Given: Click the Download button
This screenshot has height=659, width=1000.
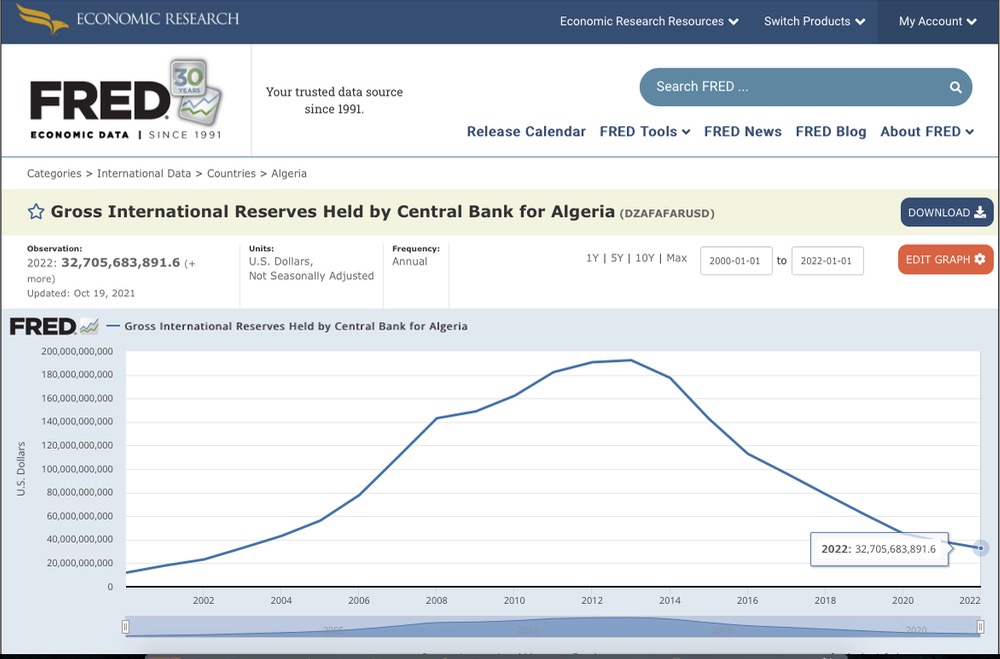Looking at the screenshot, I should pyautogui.click(x=946, y=212).
